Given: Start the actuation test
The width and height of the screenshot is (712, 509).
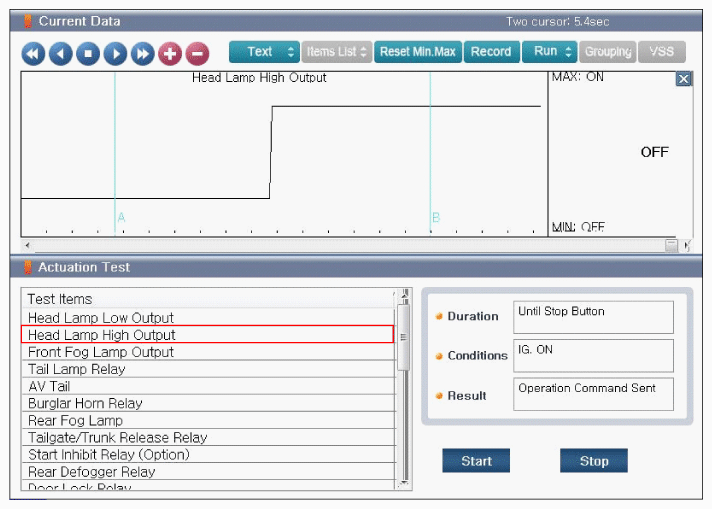Looking at the screenshot, I should point(476,461).
